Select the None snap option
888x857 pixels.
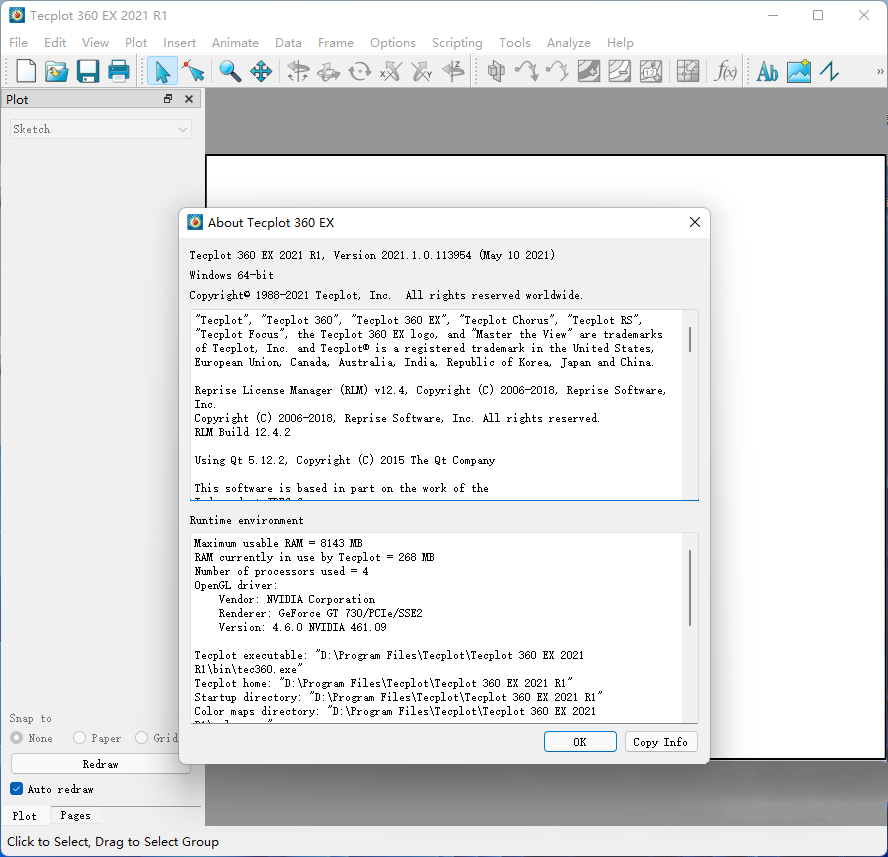[32, 738]
